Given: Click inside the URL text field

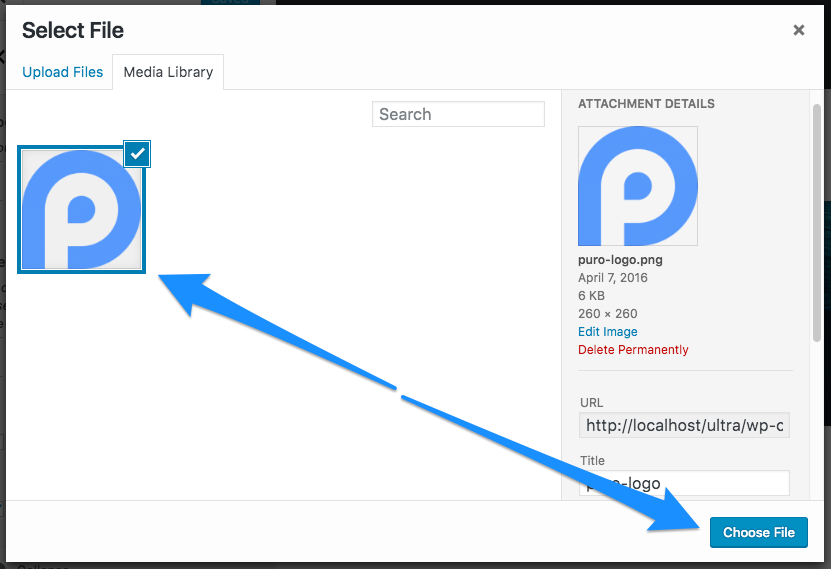Looking at the screenshot, I should [x=684, y=426].
